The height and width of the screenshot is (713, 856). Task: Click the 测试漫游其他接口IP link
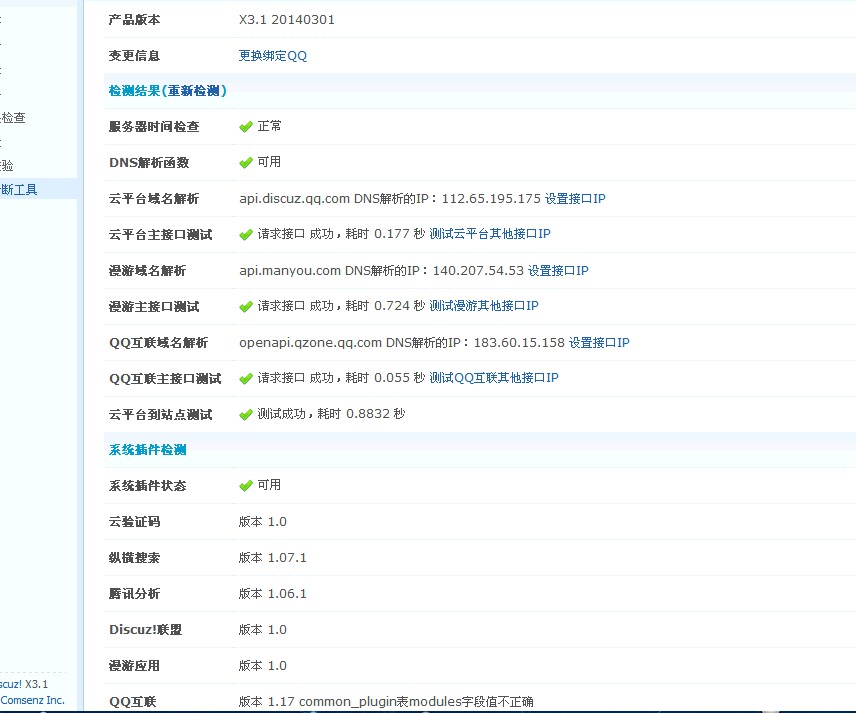click(x=484, y=306)
